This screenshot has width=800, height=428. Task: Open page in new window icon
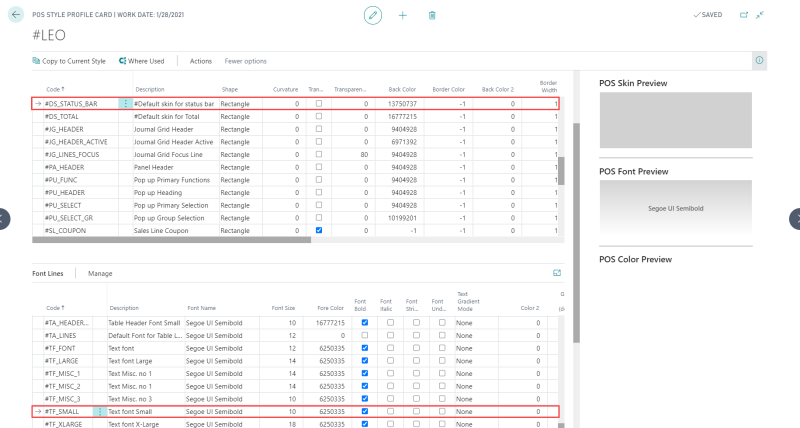pyautogui.click(x=743, y=15)
